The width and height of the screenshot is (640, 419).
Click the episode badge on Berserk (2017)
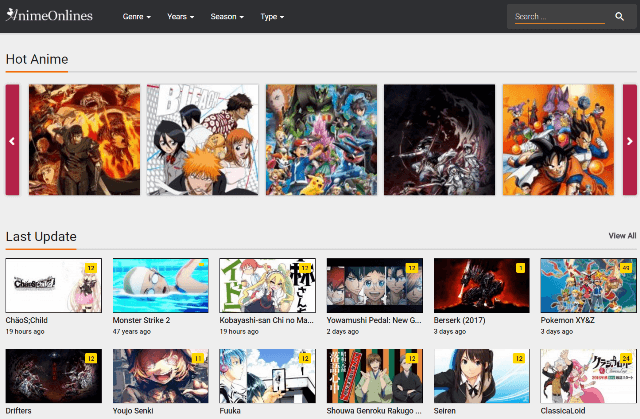pyautogui.click(x=520, y=268)
